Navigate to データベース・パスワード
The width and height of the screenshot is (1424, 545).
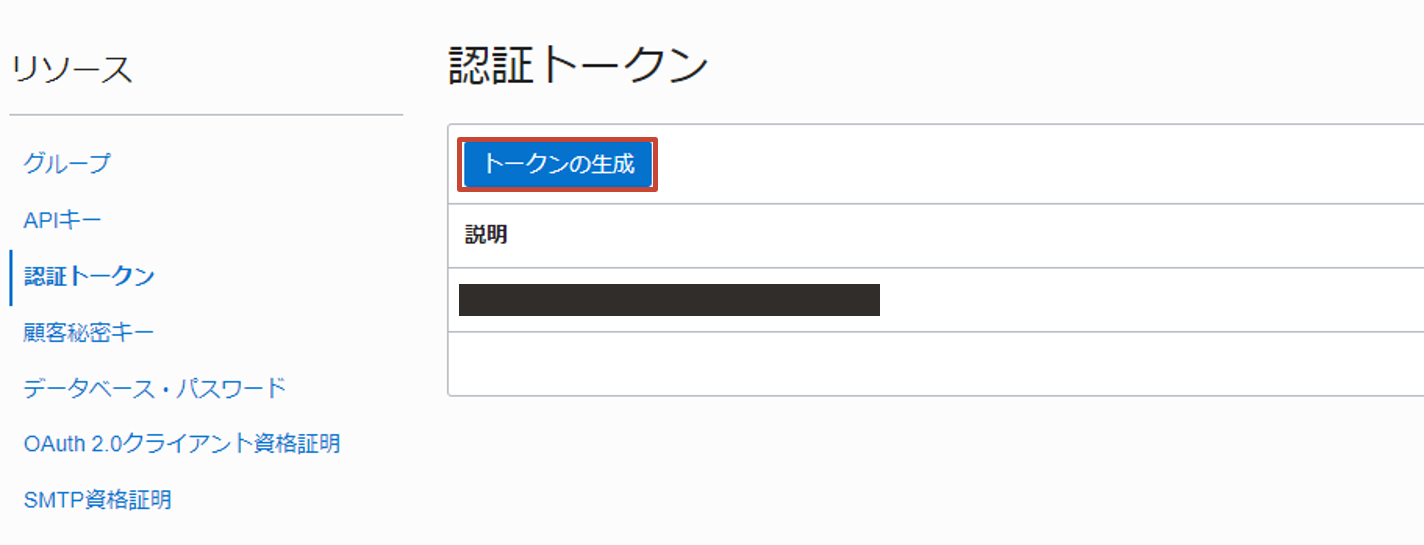coord(155,388)
